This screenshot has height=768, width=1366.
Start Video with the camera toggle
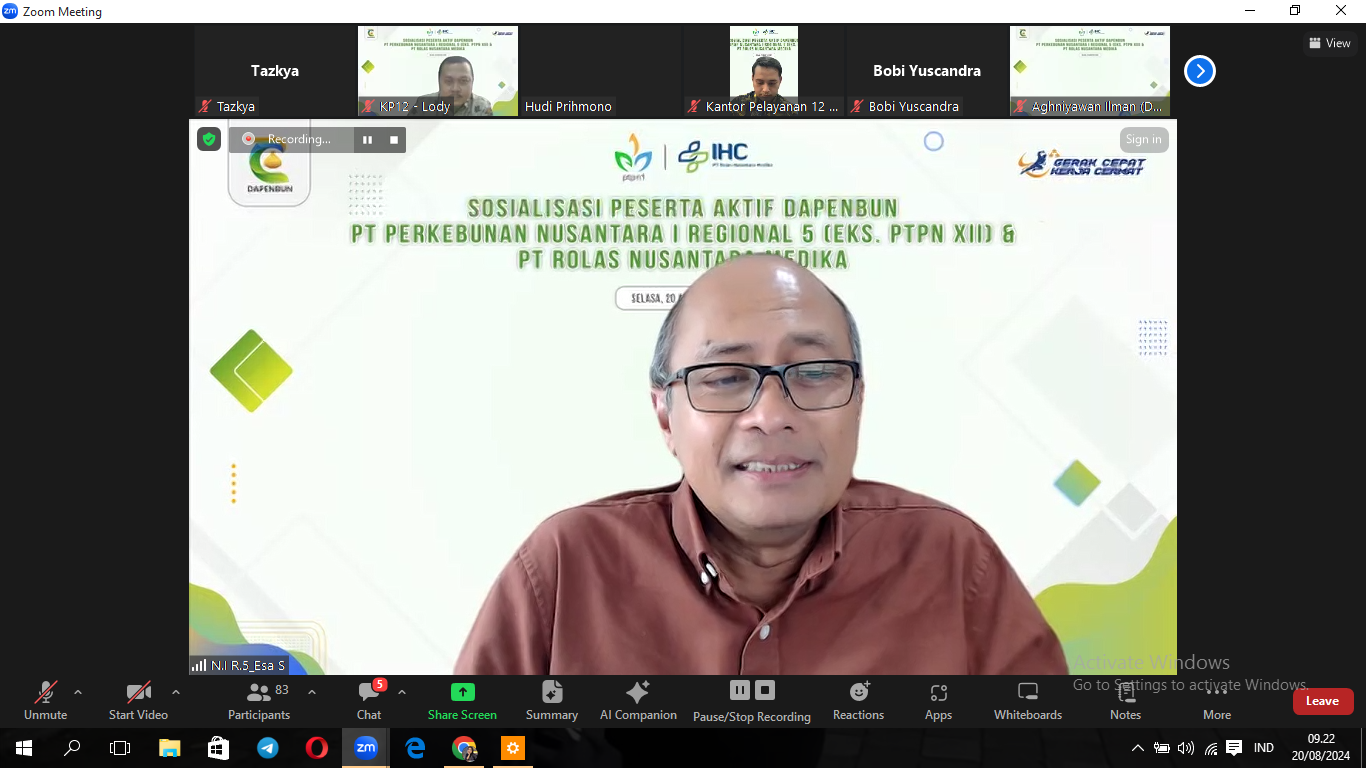138,701
